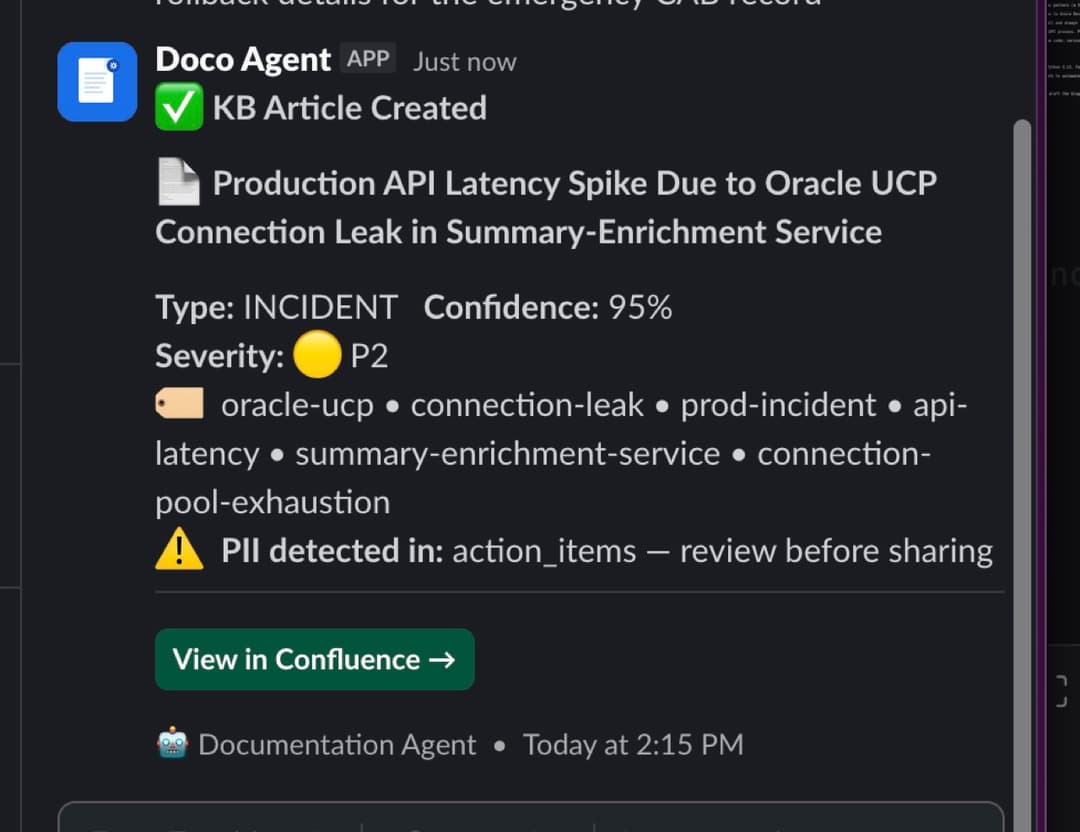Click the 'oracle-ucp' tag

click(x=298, y=405)
